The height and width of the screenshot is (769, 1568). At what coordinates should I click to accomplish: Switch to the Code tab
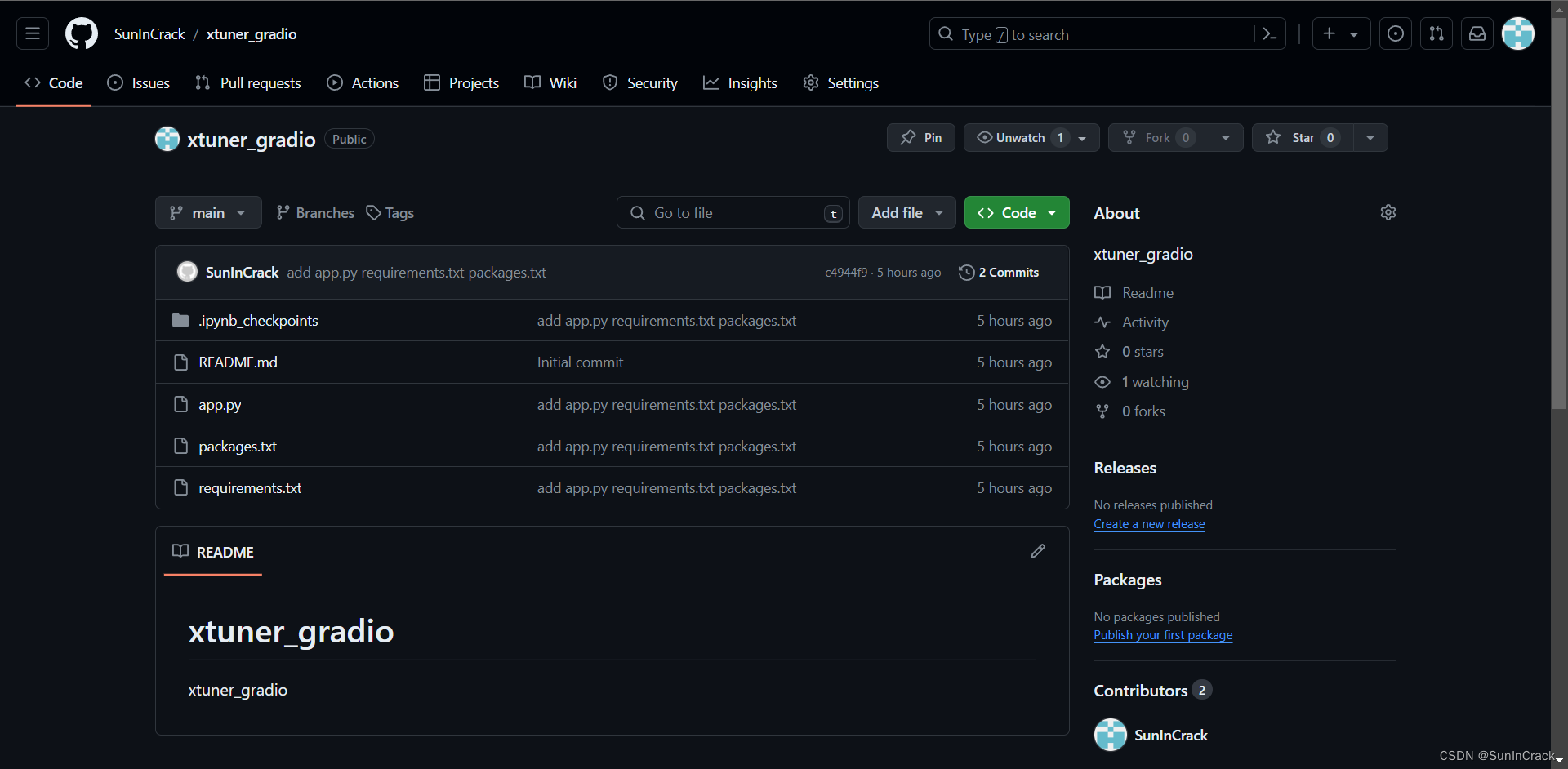[54, 82]
